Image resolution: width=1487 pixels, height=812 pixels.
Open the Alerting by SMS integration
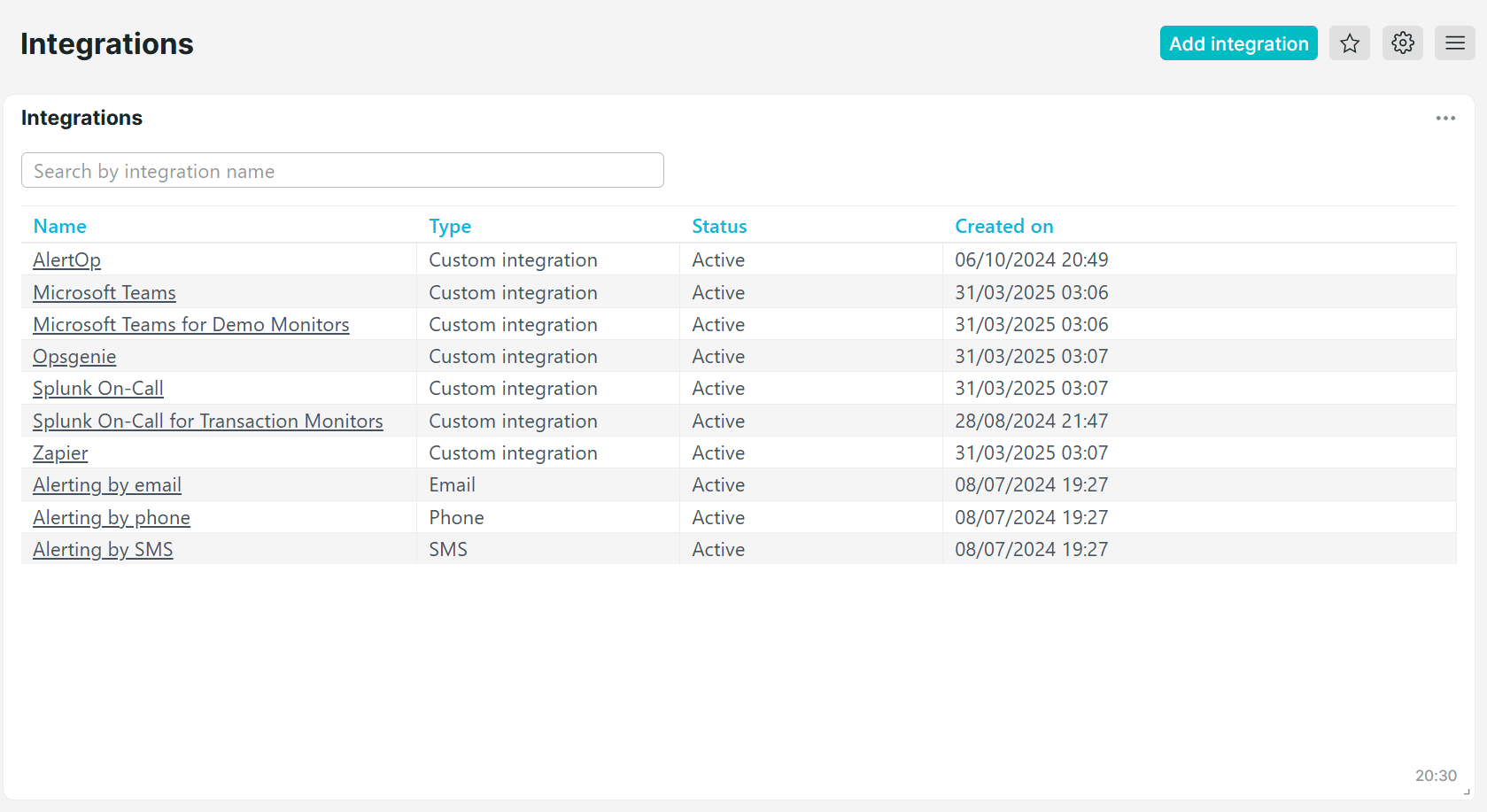103,550
